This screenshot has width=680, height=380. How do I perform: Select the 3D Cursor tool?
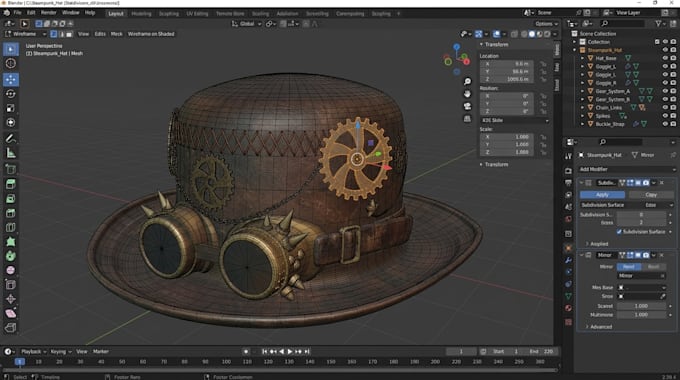[x=11, y=63]
